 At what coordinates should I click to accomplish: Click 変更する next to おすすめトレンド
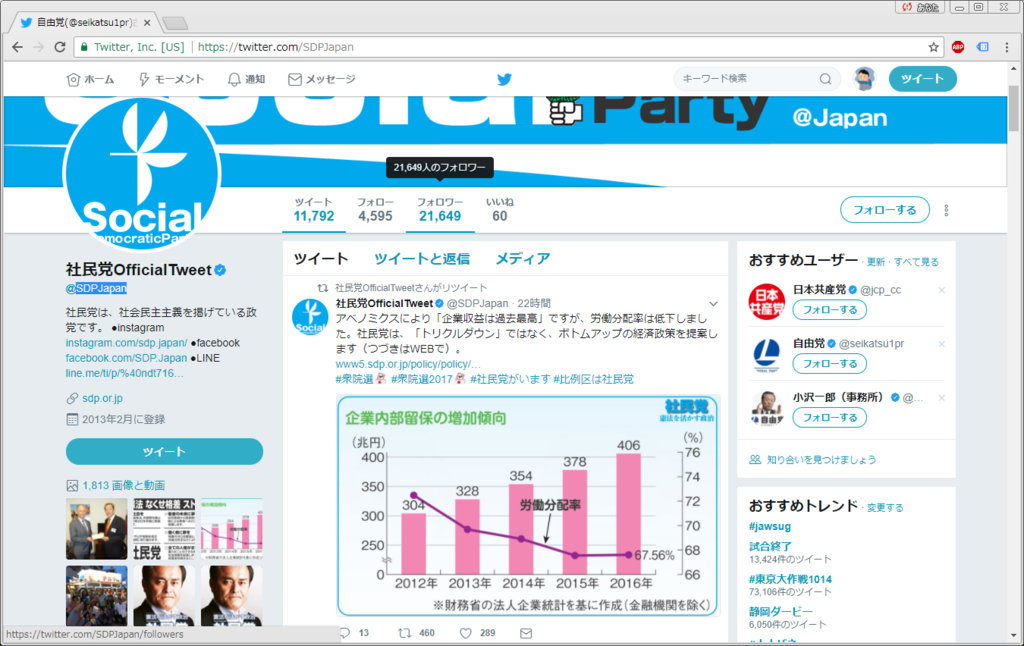pyautogui.click(x=885, y=508)
